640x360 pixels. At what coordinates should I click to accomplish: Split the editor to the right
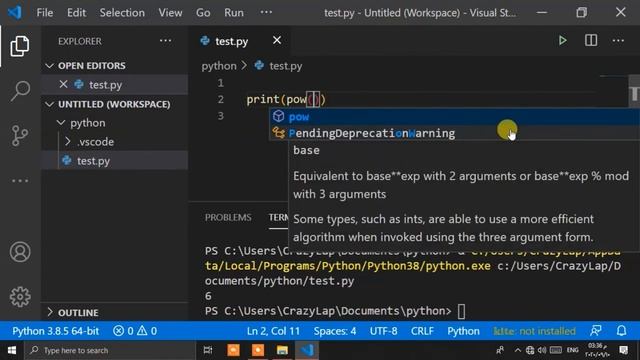(591, 40)
